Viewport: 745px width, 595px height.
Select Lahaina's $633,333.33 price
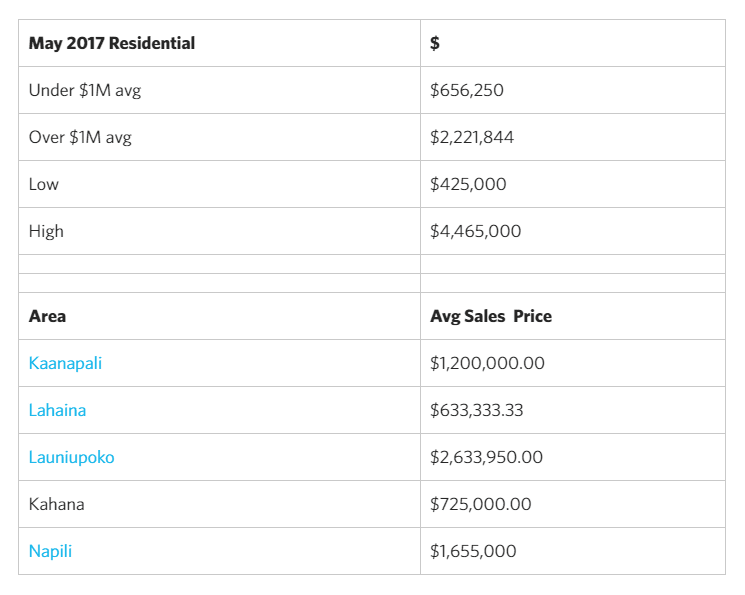click(x=477, y=410)
